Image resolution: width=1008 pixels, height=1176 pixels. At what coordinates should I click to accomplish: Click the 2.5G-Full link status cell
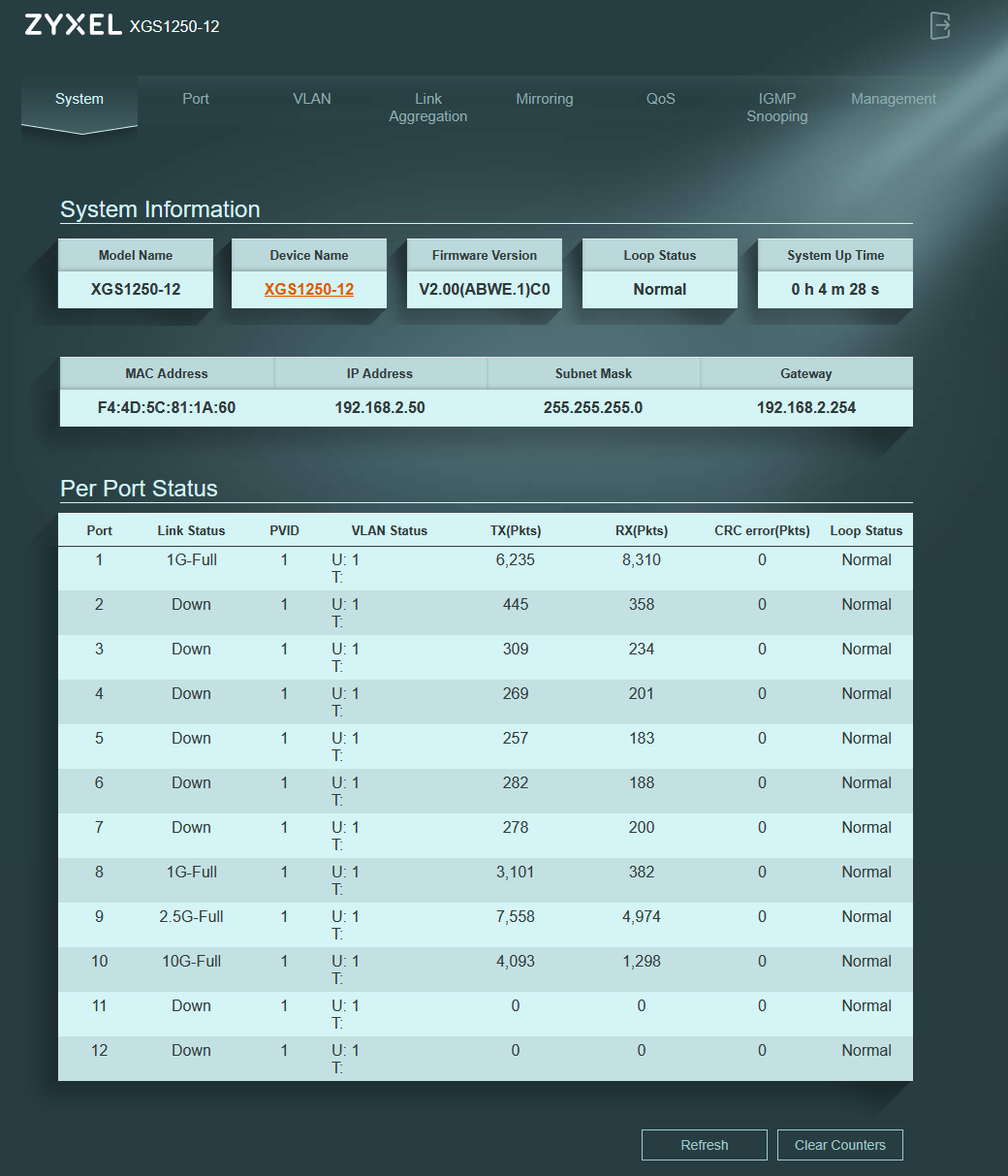coord(192,916)
